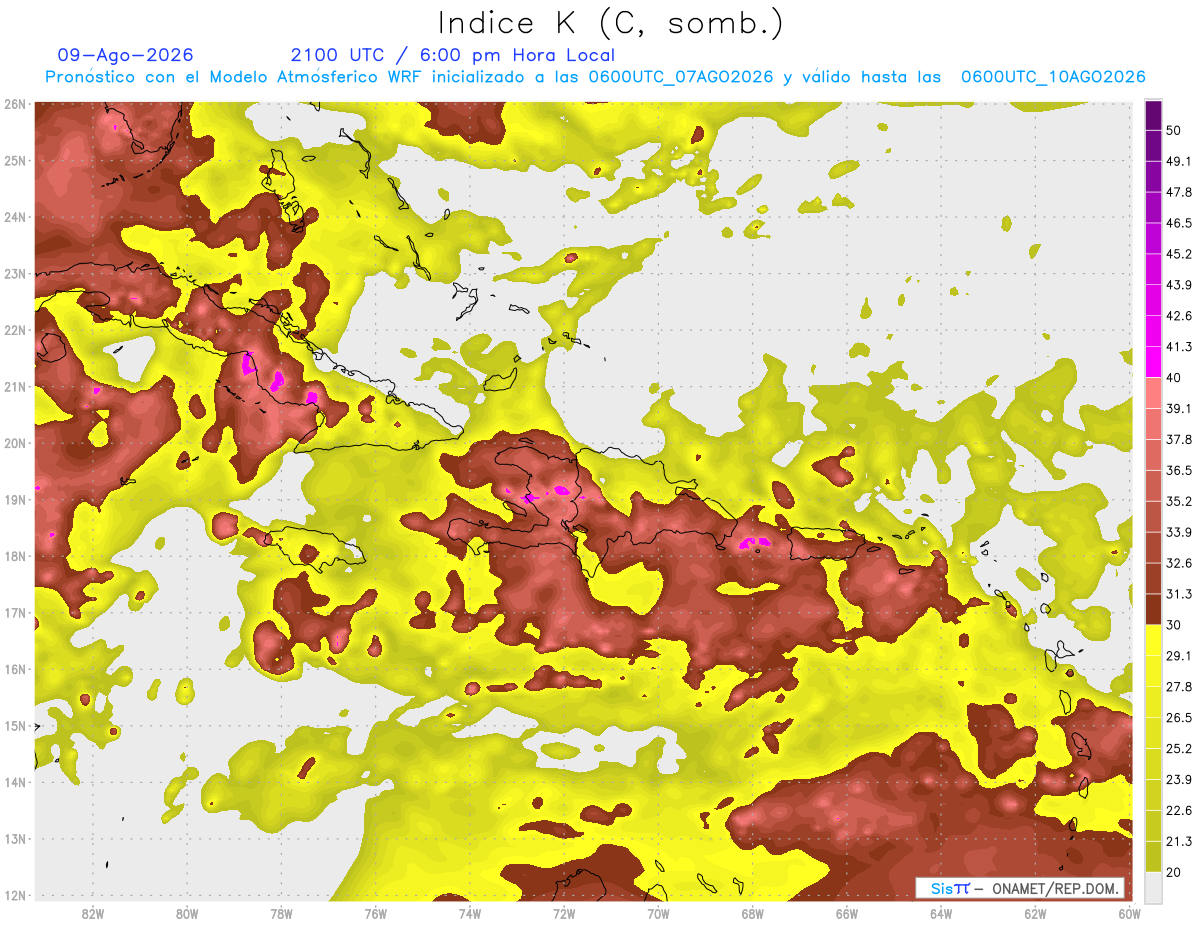1200x927 pixels.
Task: Click the colorbar value '30'
Action: coord(1175,625)
